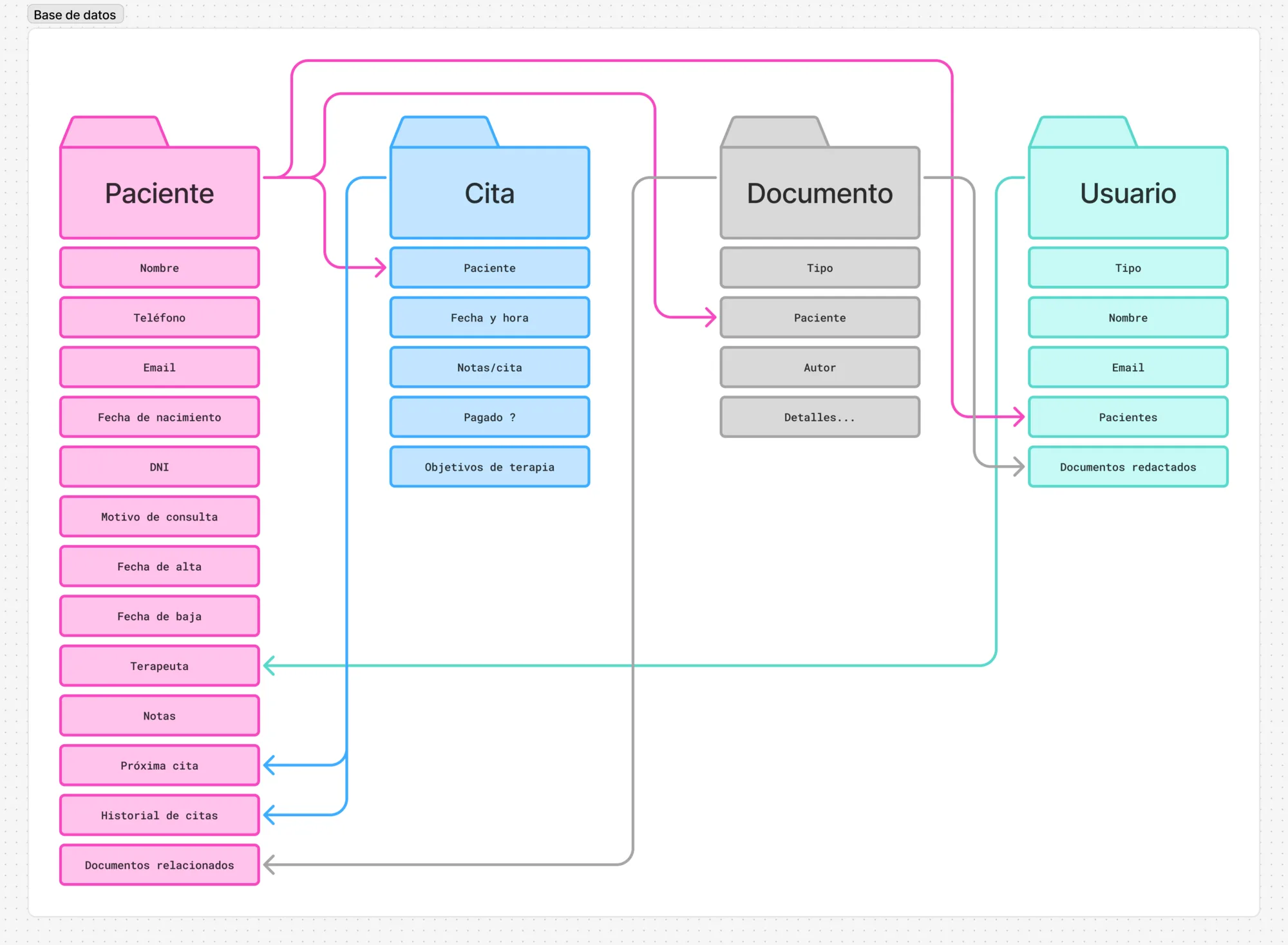Select the Paciente field under Cita
Image resolution: width=1288 pixels, height=945 pixels.
pyautogui.click(x=489, y=268)
